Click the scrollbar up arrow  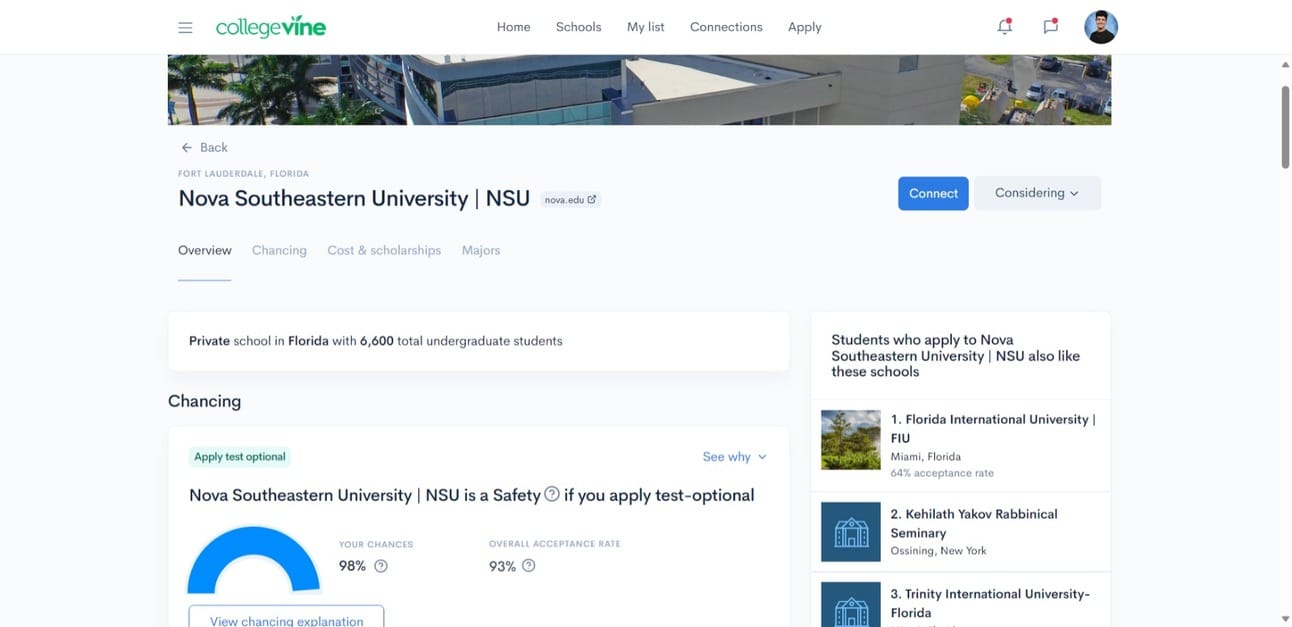point(1285,64)
